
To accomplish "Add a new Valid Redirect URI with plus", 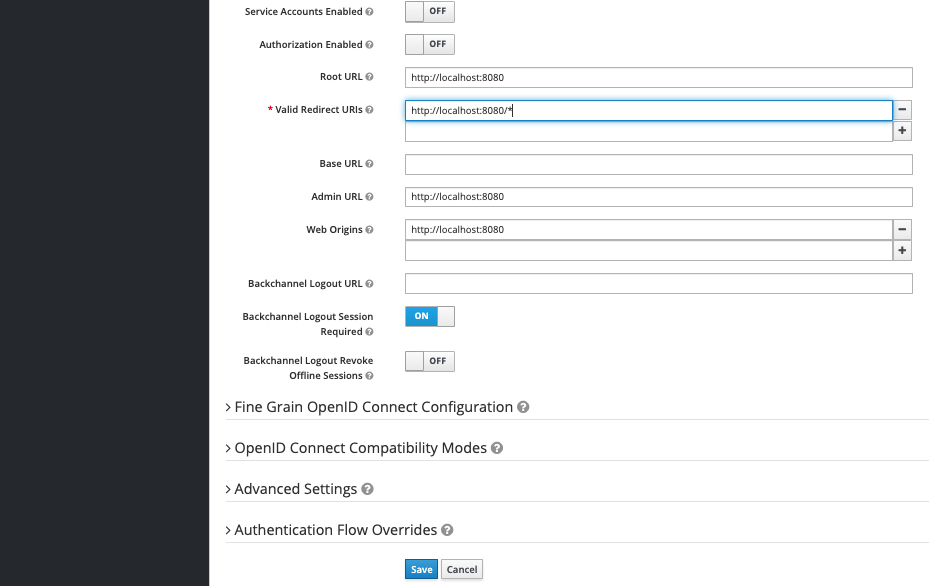I will 902,131.
